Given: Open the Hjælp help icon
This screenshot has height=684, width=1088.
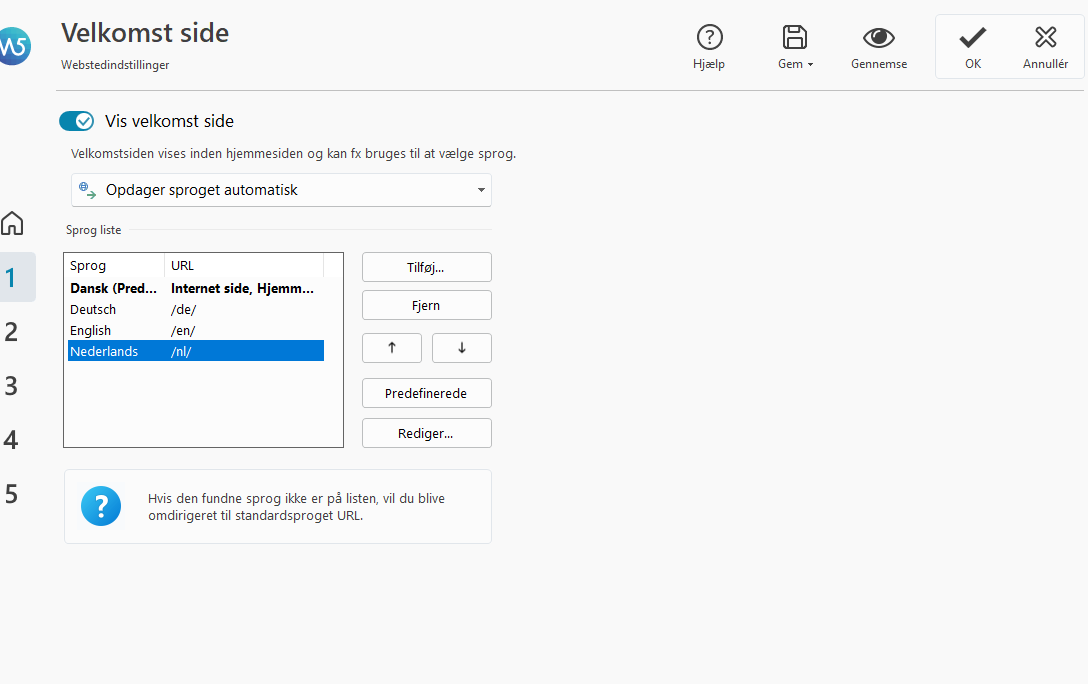Looking at the screenshot, I should click(709, 38).
